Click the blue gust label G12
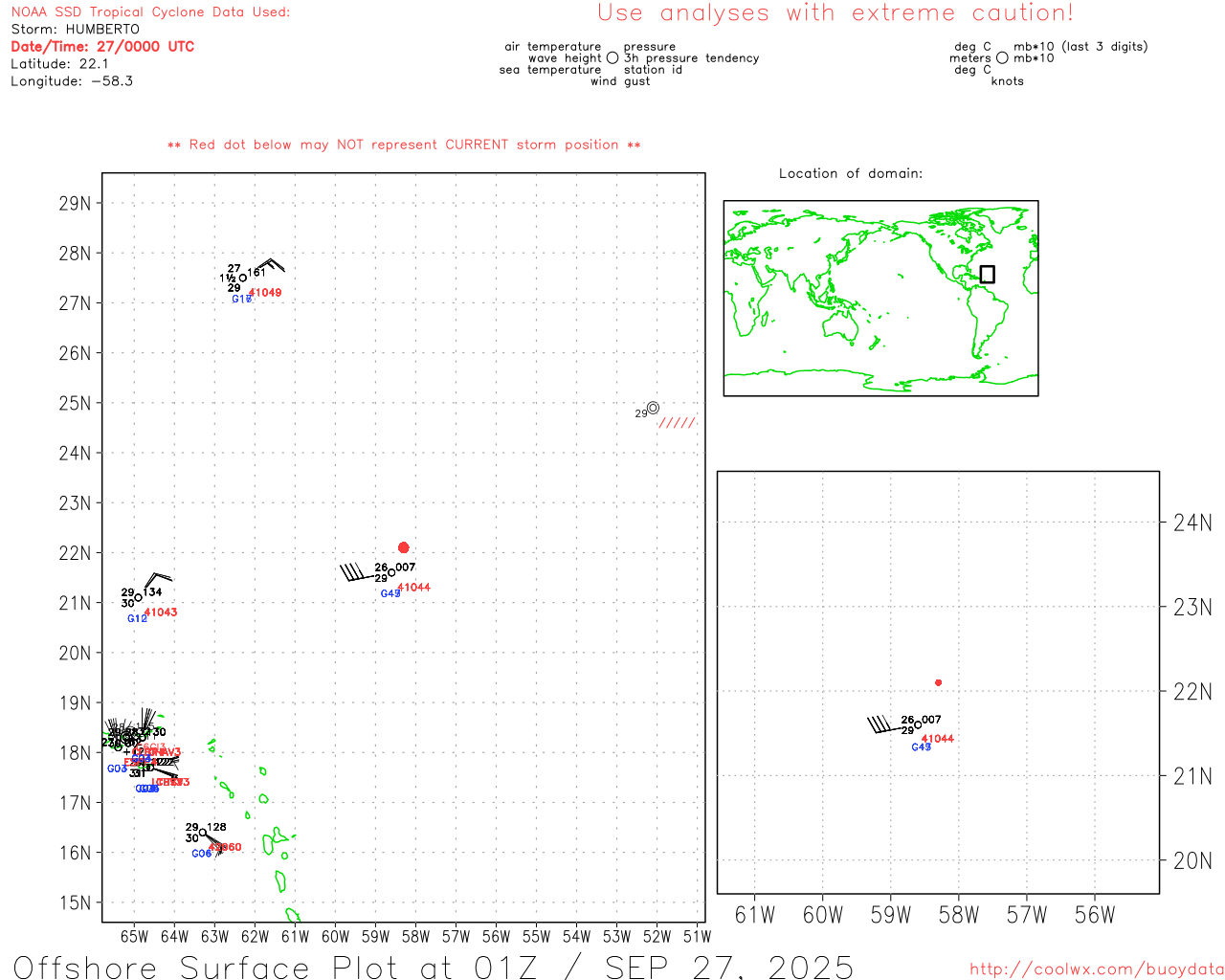The height and width of the screenshot is (980, 1225). [137, 619]
